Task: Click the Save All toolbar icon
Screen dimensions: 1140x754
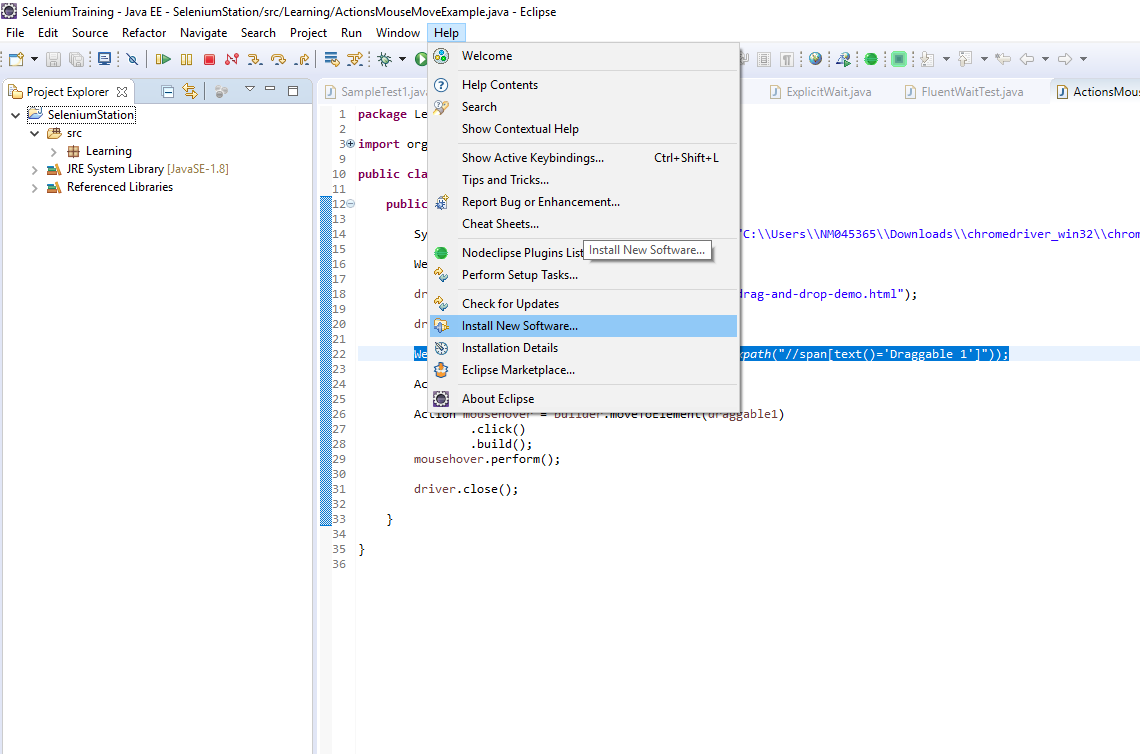Action: pos(76,59)
